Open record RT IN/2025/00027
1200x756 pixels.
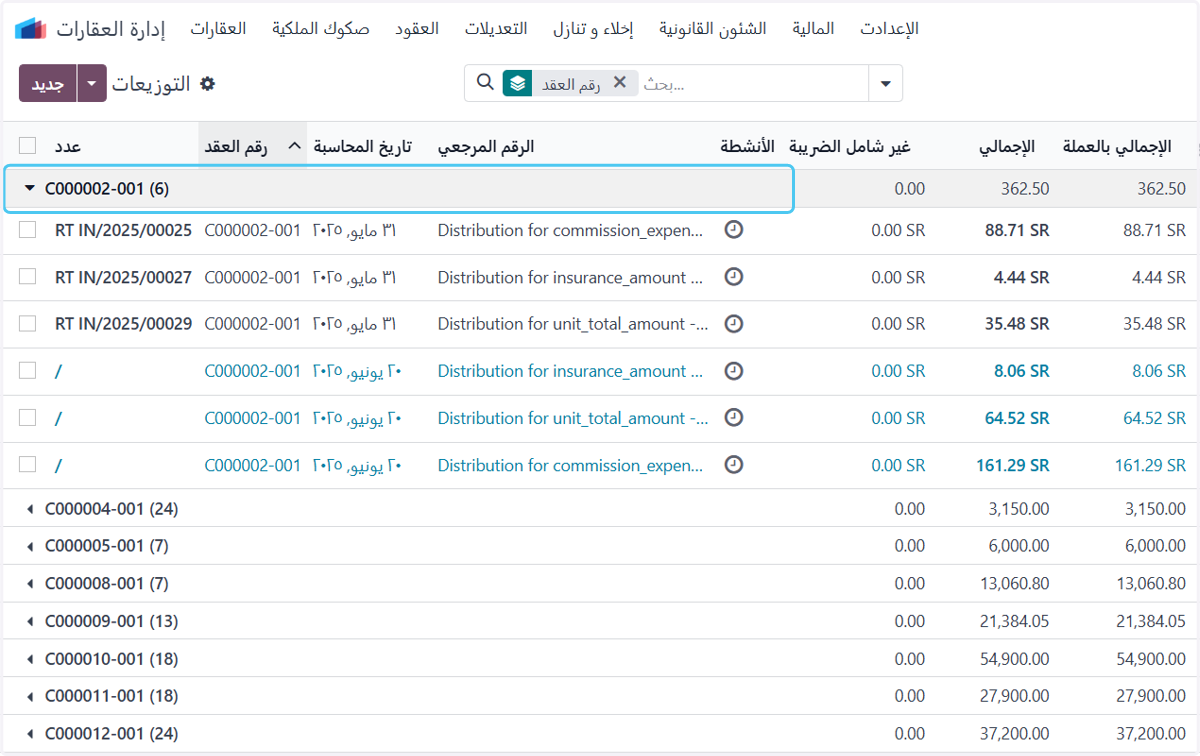click(x=123, y=277)
